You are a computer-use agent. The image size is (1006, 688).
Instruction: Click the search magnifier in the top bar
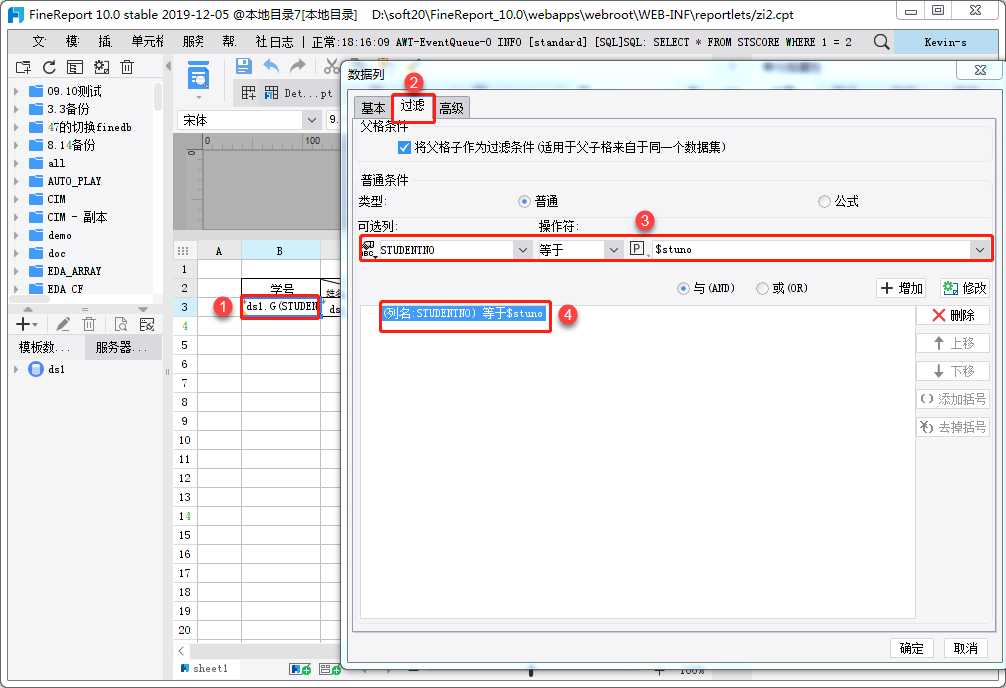[882, 42]
